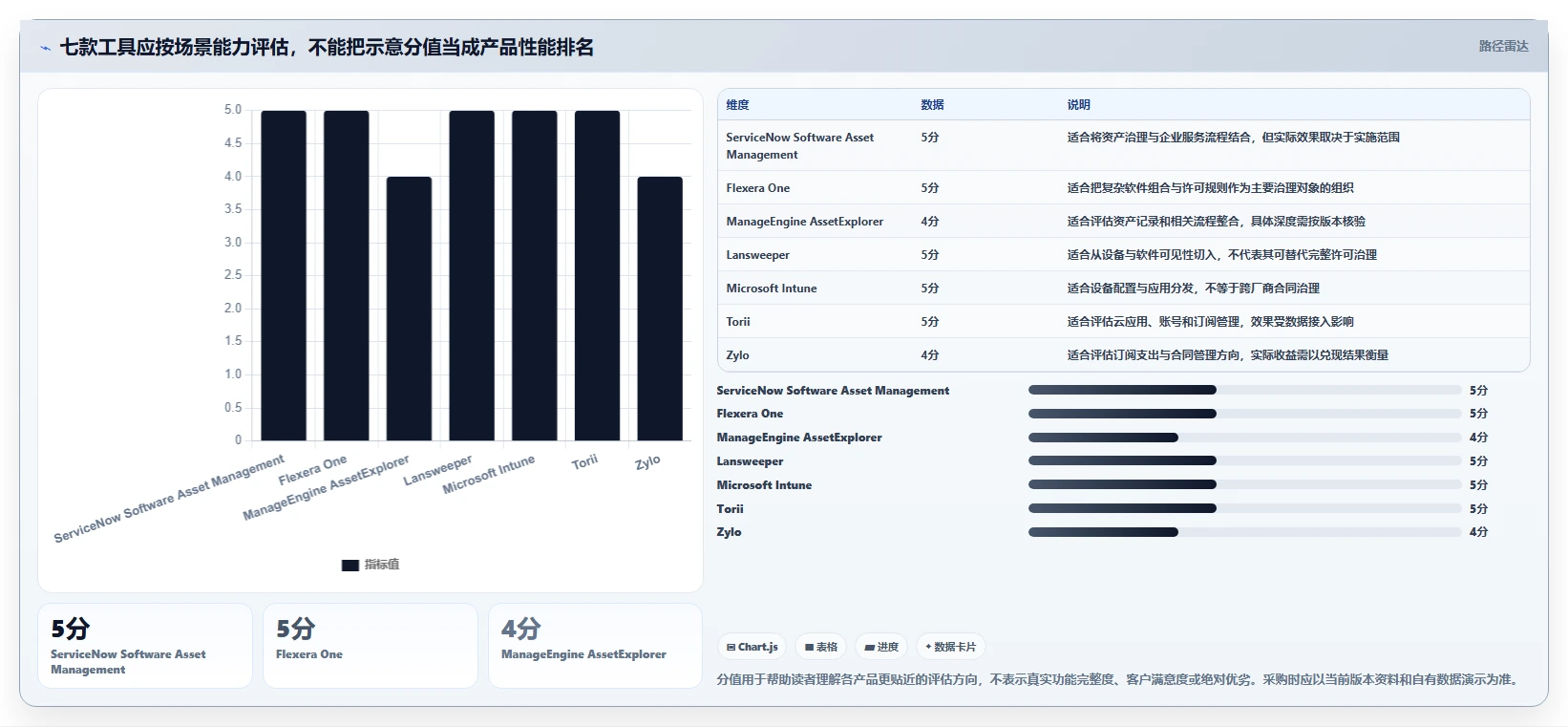Click the Torii progress bar

[1245, 509]
